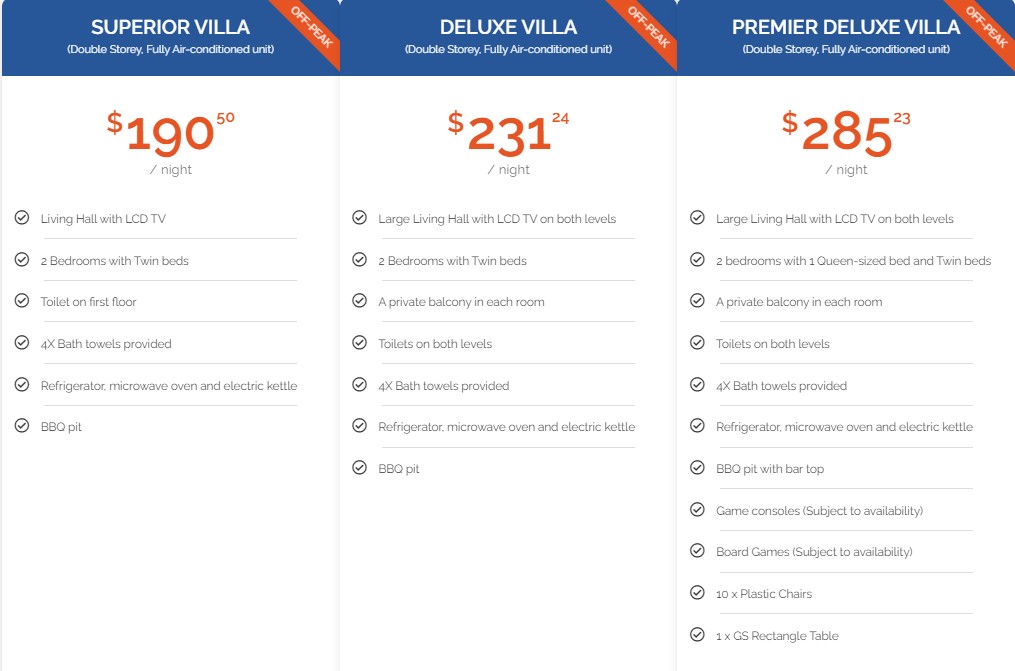Click checkmark icon next to BBQ pit with bar top
The height and width of the screenshot is (671, 1015).
[698, 468]
